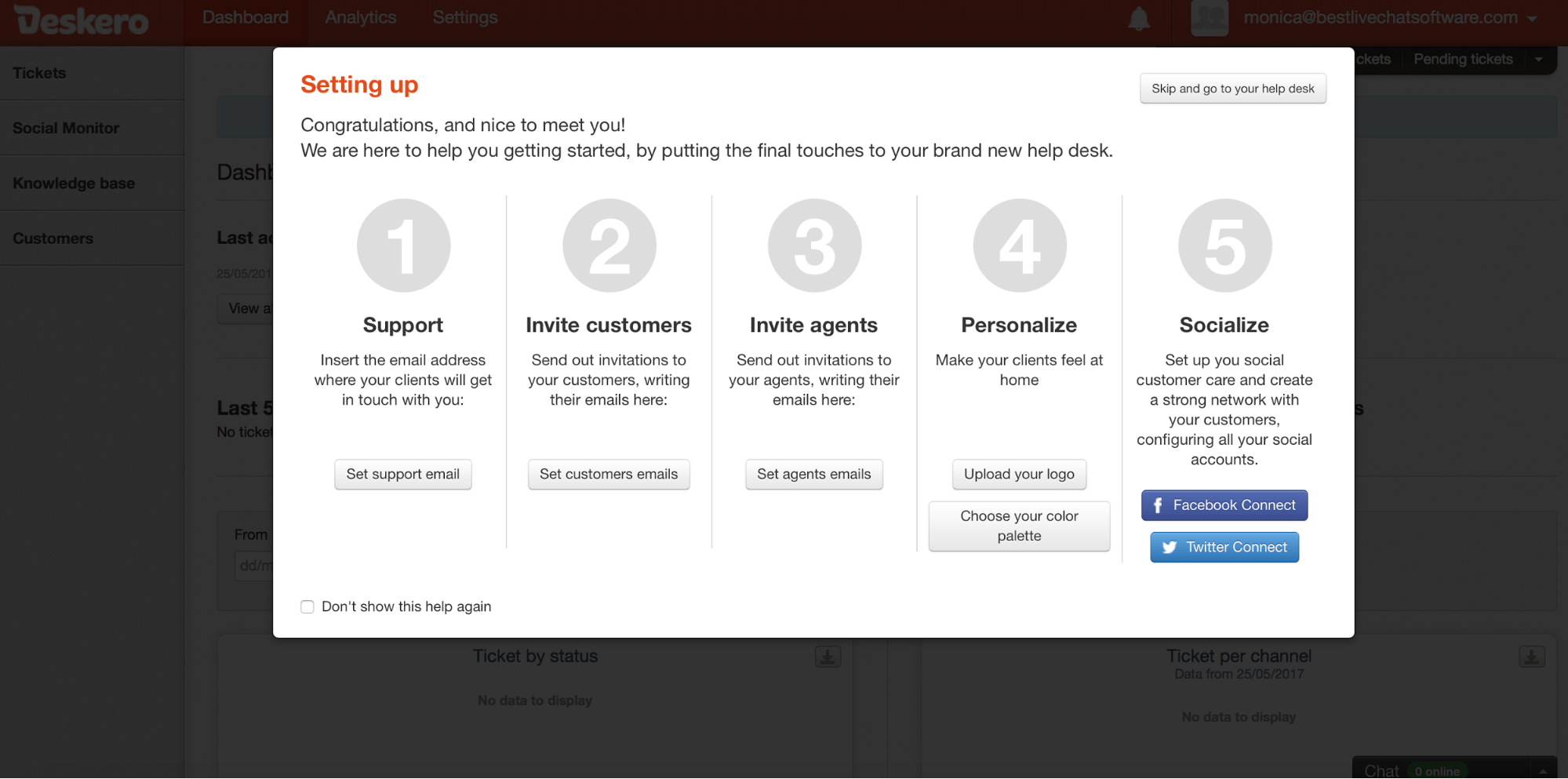Click the number 3 Invite agents circle
This screenshot has height=779, width=1568.
pos(814,246)
